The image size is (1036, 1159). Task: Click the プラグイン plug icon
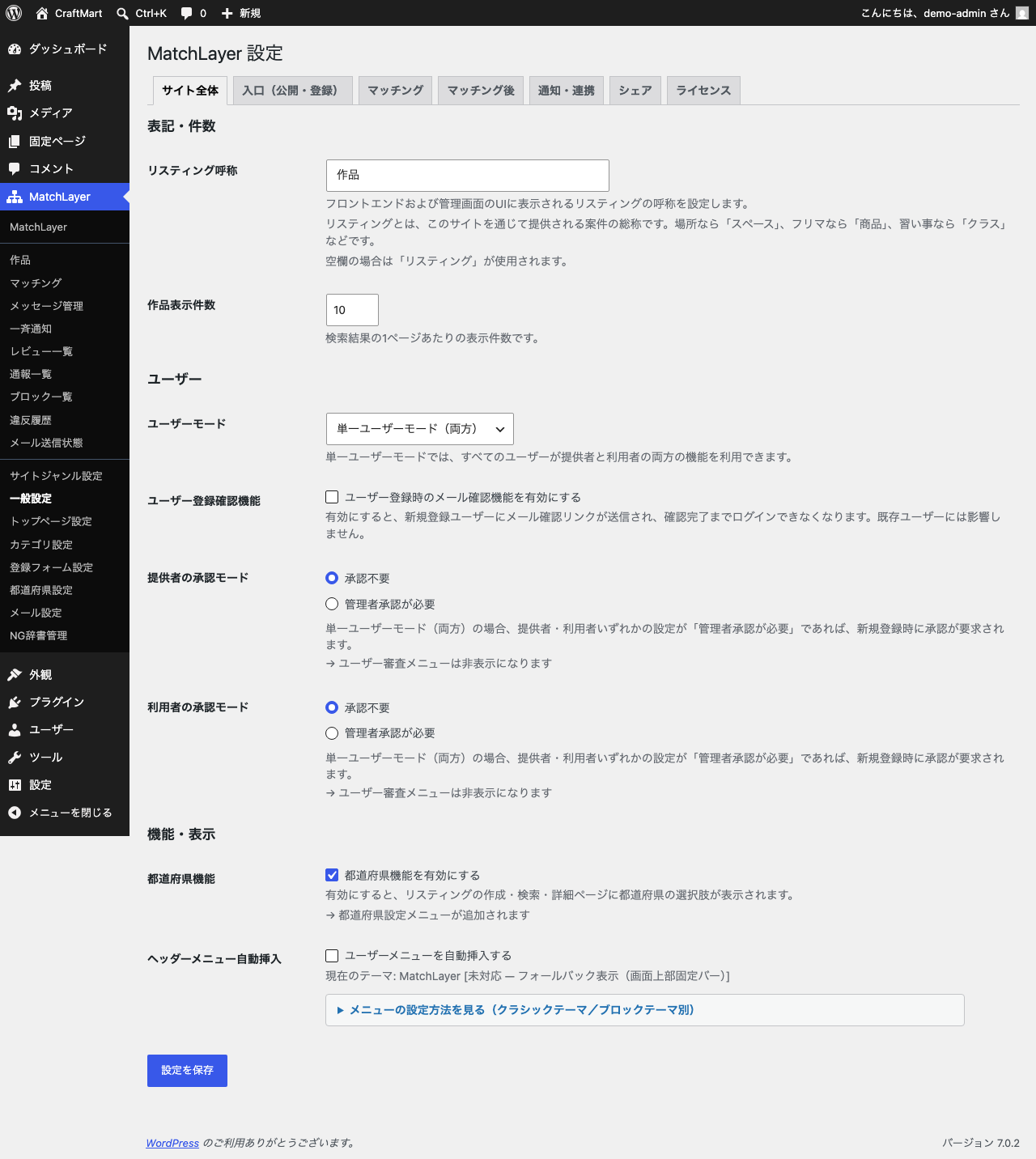click(15, 703)
